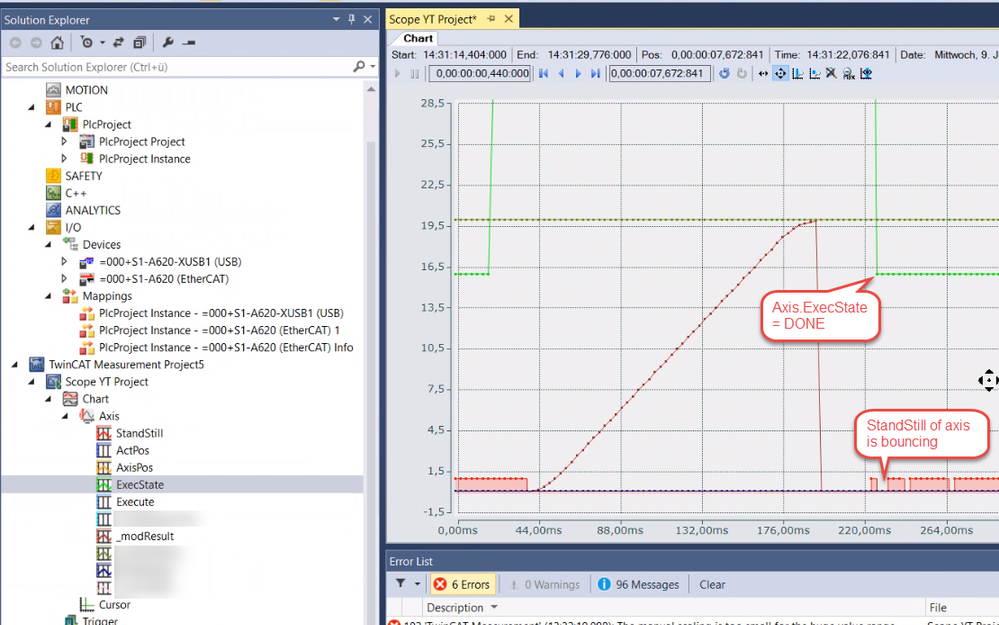999x625 pixels.
Task: Expand the =000+S1-A620 (EtherCAT) device
Action: (x=64, y=279)
